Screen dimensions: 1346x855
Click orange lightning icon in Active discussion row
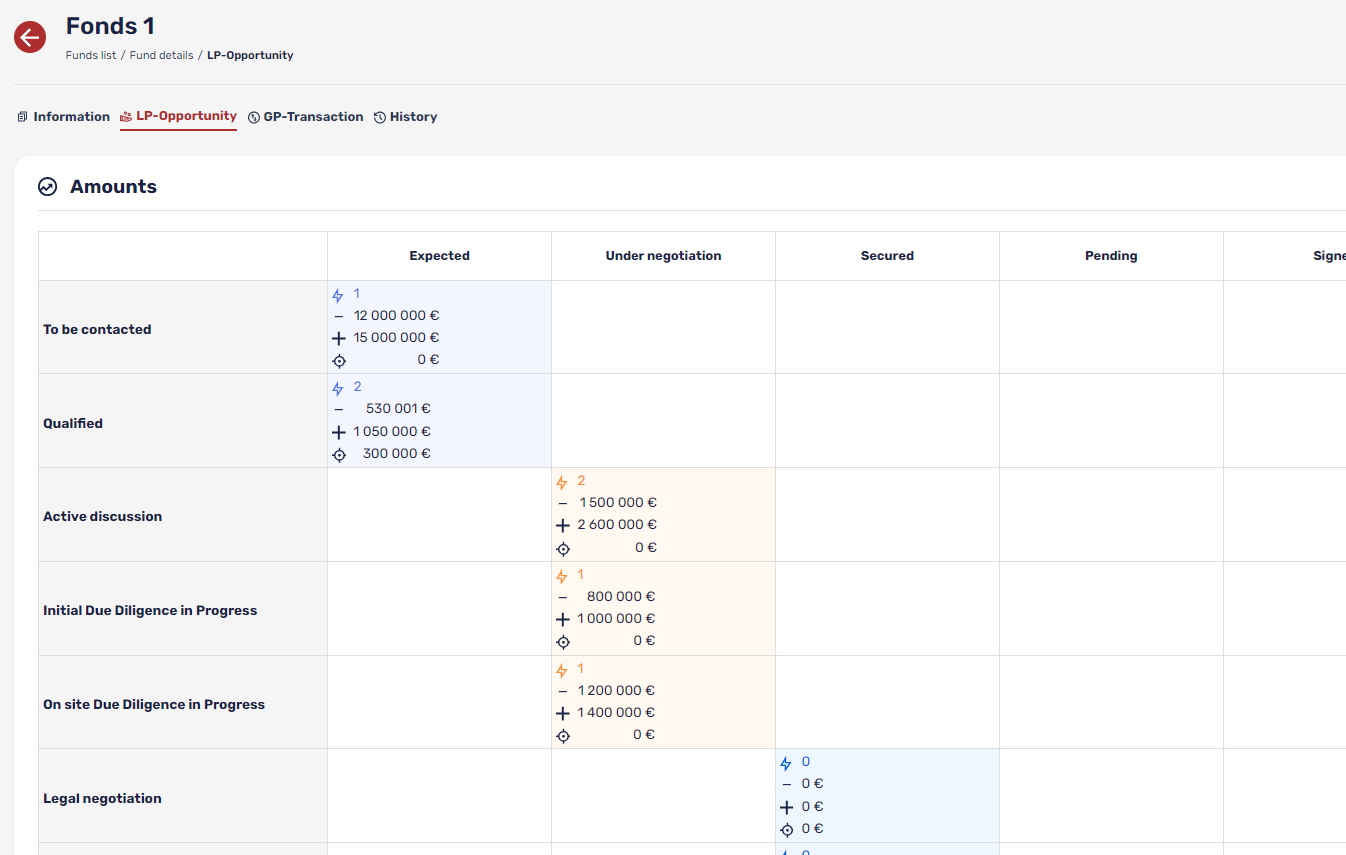pyautogui.click(x=562, y=482)
